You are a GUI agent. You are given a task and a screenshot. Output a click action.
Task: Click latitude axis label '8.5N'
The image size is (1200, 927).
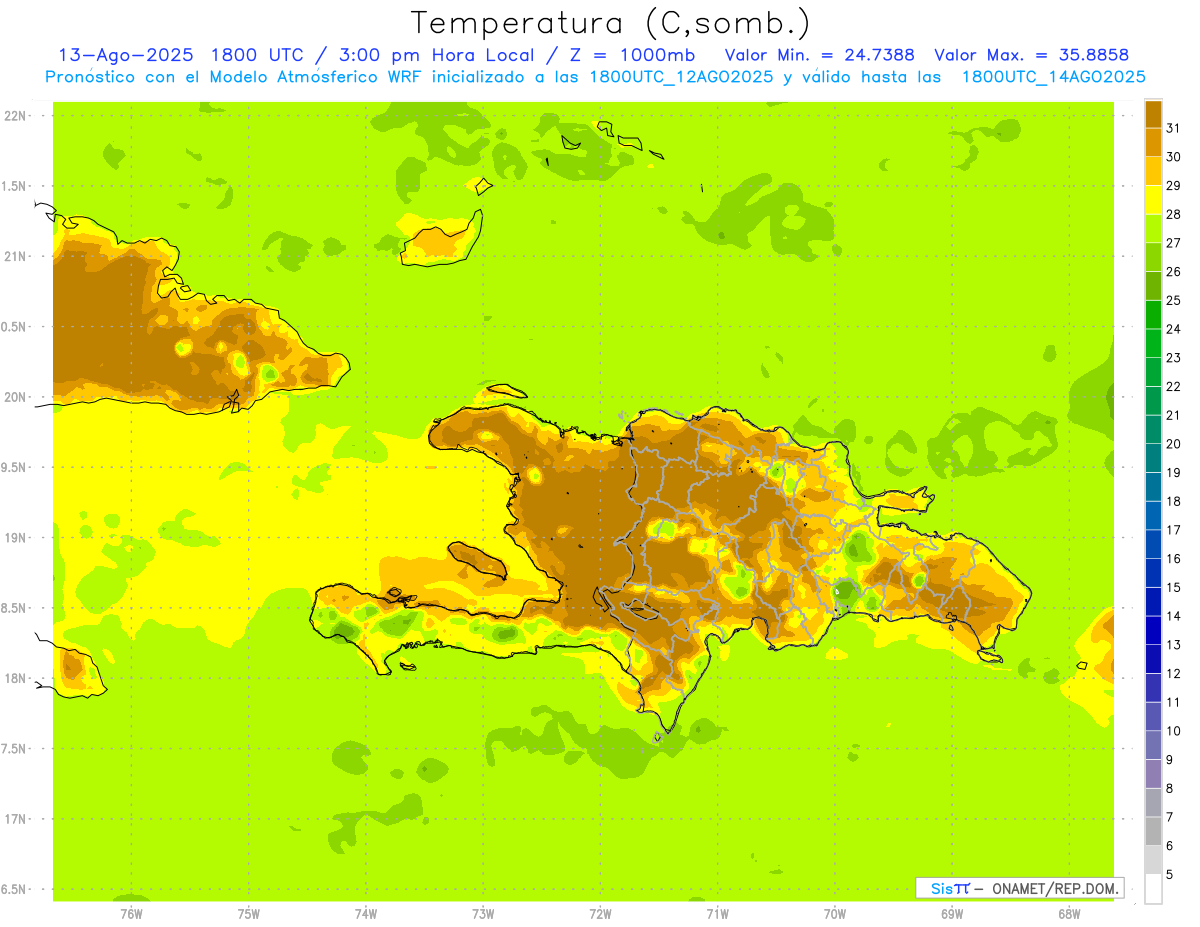pyautogui.click(x=13, y=608)
